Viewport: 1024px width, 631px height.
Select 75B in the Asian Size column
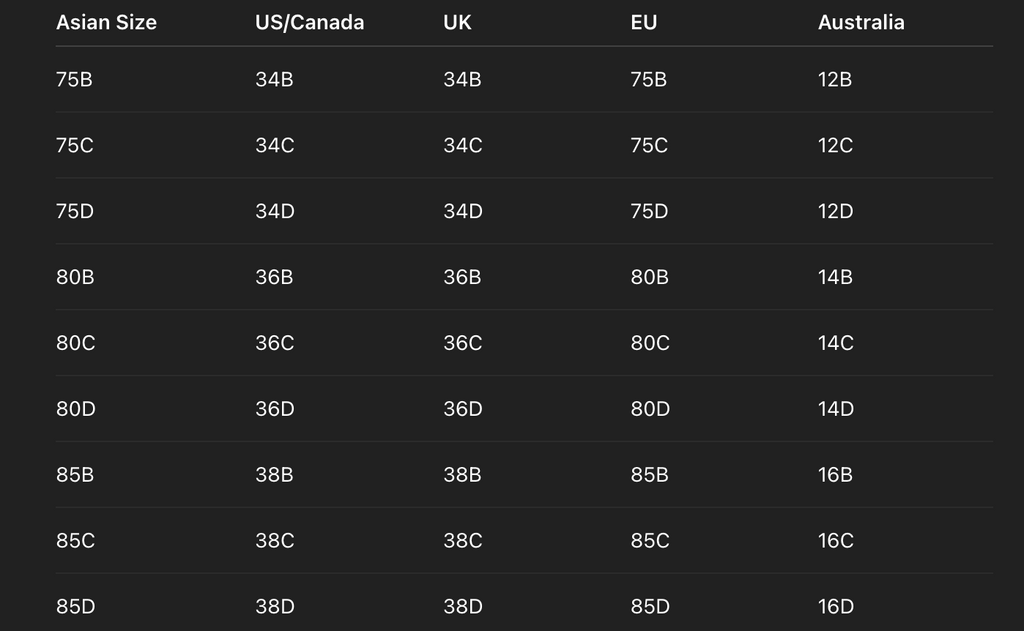pyautogui.click(x=74, y=80)
